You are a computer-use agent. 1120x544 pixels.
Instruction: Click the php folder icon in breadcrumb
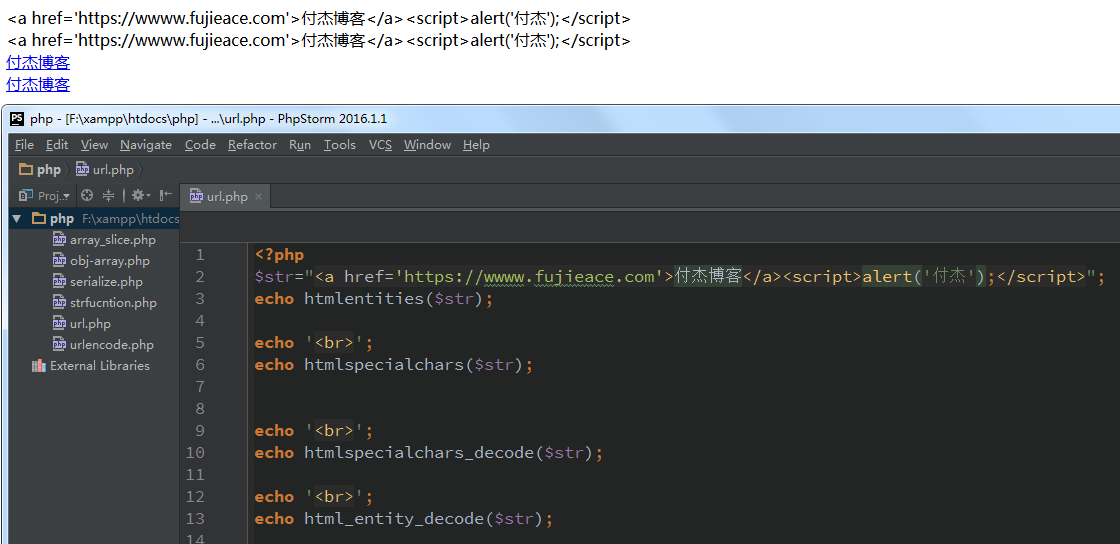tap(26, 170)
